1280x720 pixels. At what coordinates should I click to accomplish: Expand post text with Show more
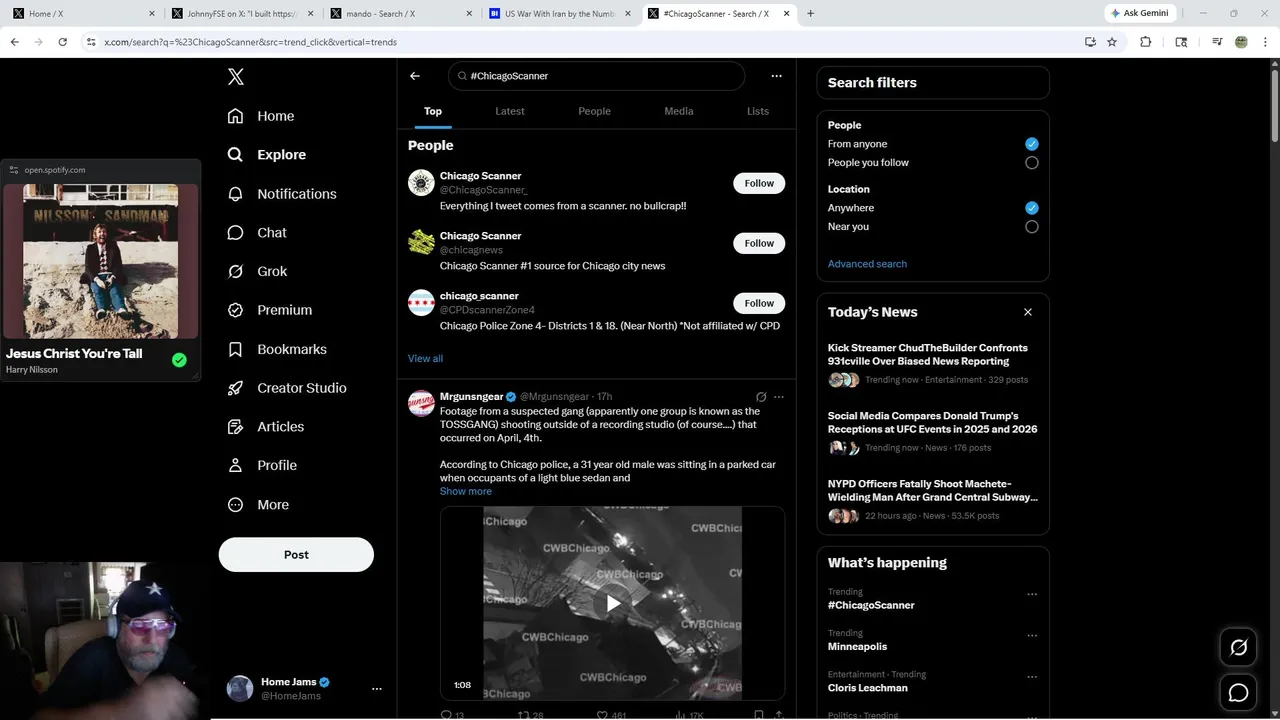point(466,491)
